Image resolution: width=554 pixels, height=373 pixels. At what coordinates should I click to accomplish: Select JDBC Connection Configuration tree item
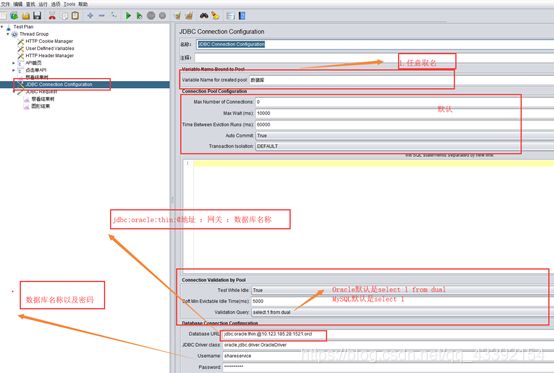(59, 84)
